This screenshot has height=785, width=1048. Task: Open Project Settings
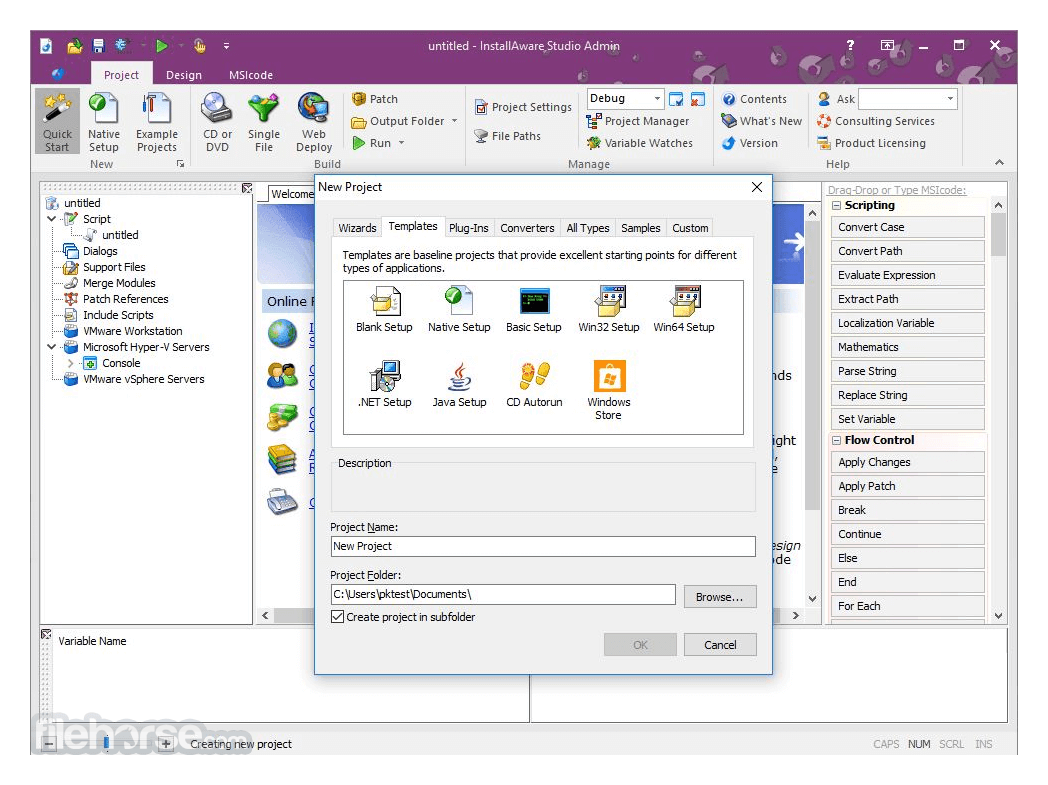tap(523, 107)
